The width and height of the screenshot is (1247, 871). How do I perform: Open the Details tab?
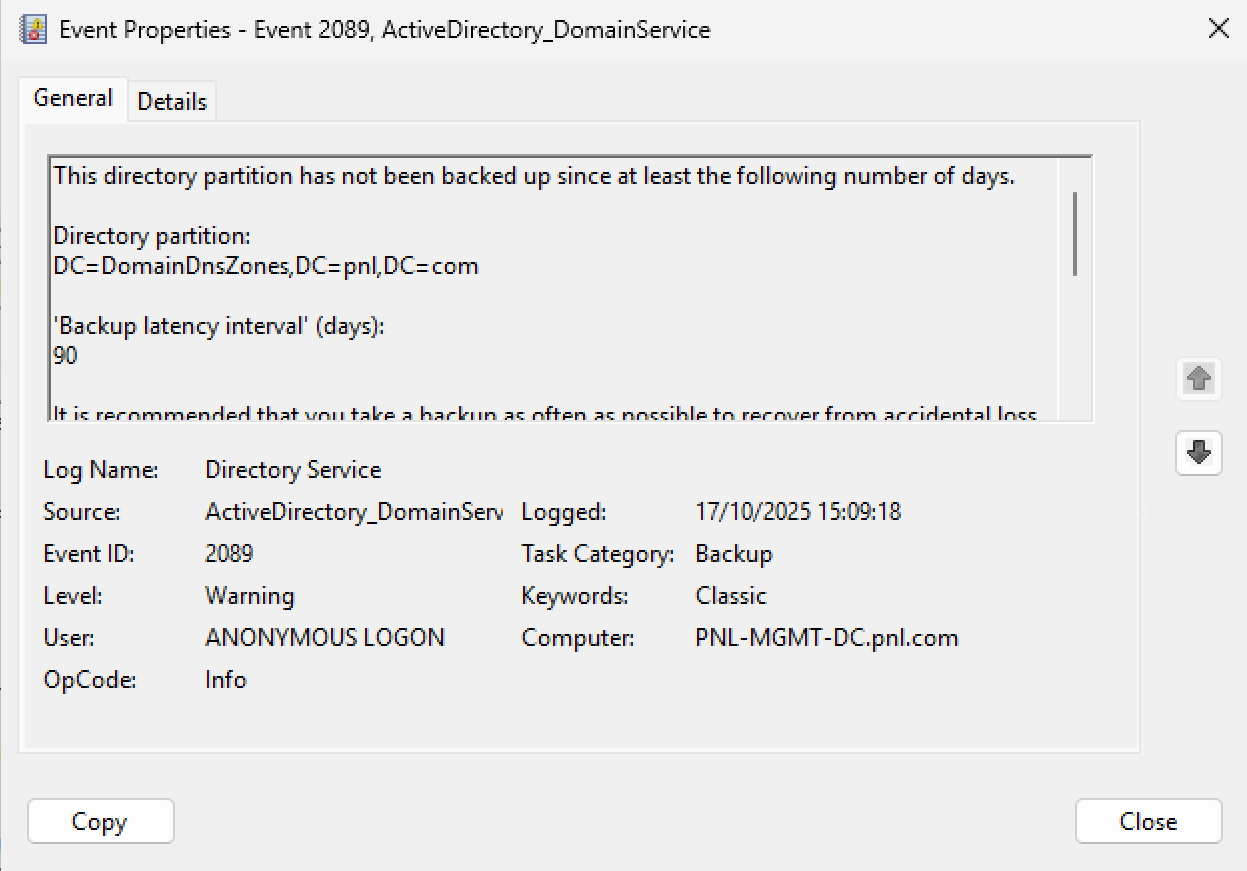click(172, 102)
